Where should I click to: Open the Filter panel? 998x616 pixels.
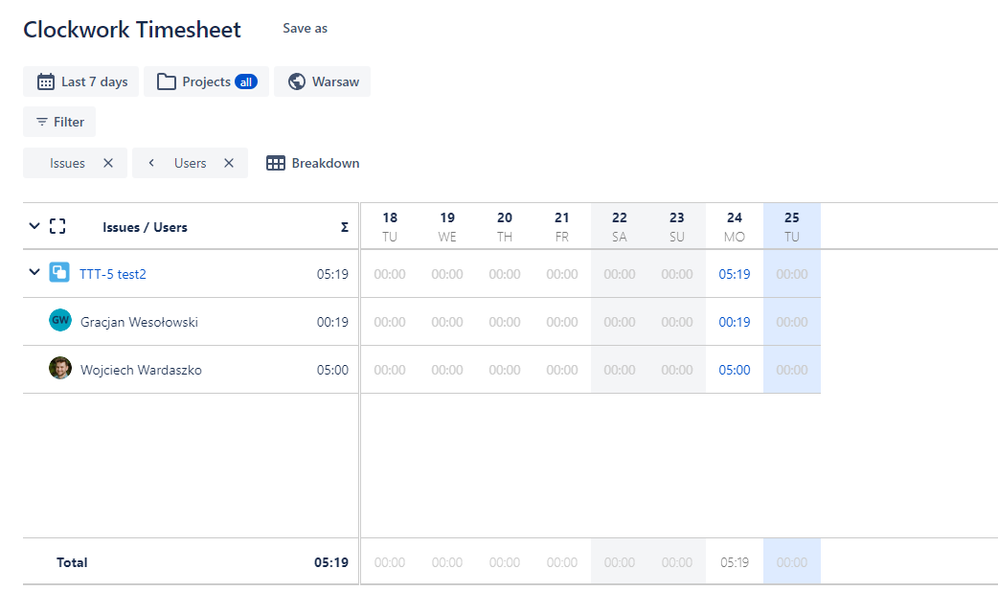59,121
